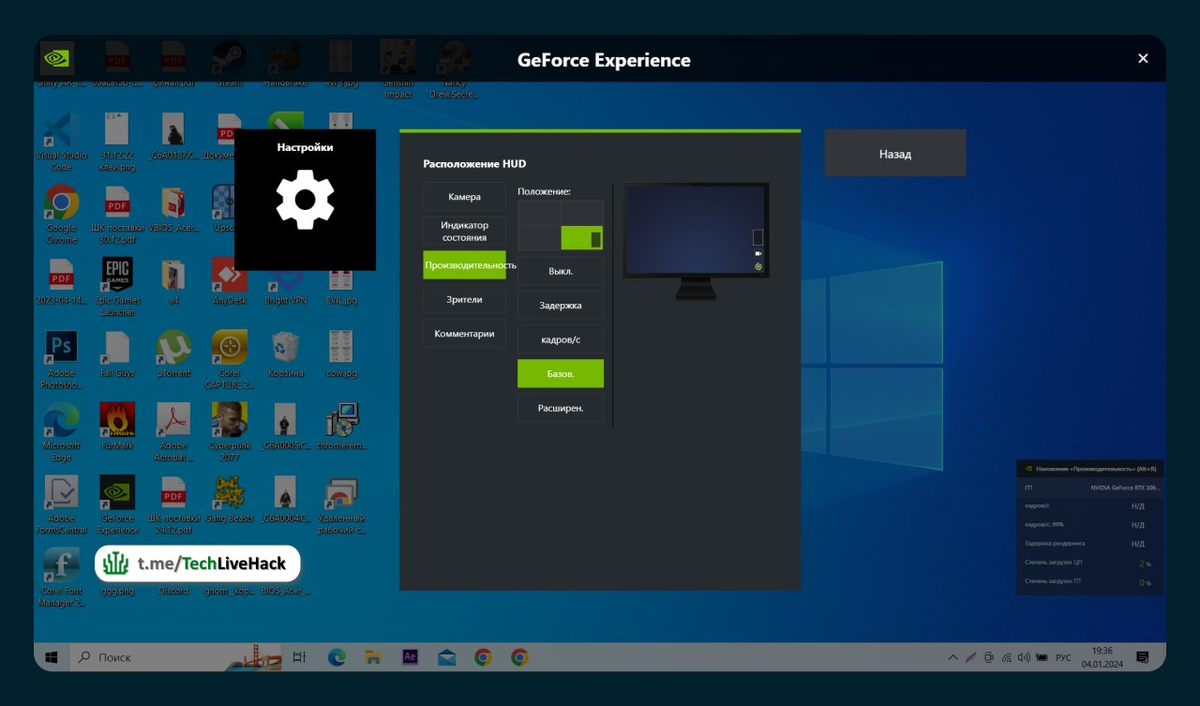Select the Базов. overlay mode
This screenshot has height=706, width=1200.
click(560, 373)
